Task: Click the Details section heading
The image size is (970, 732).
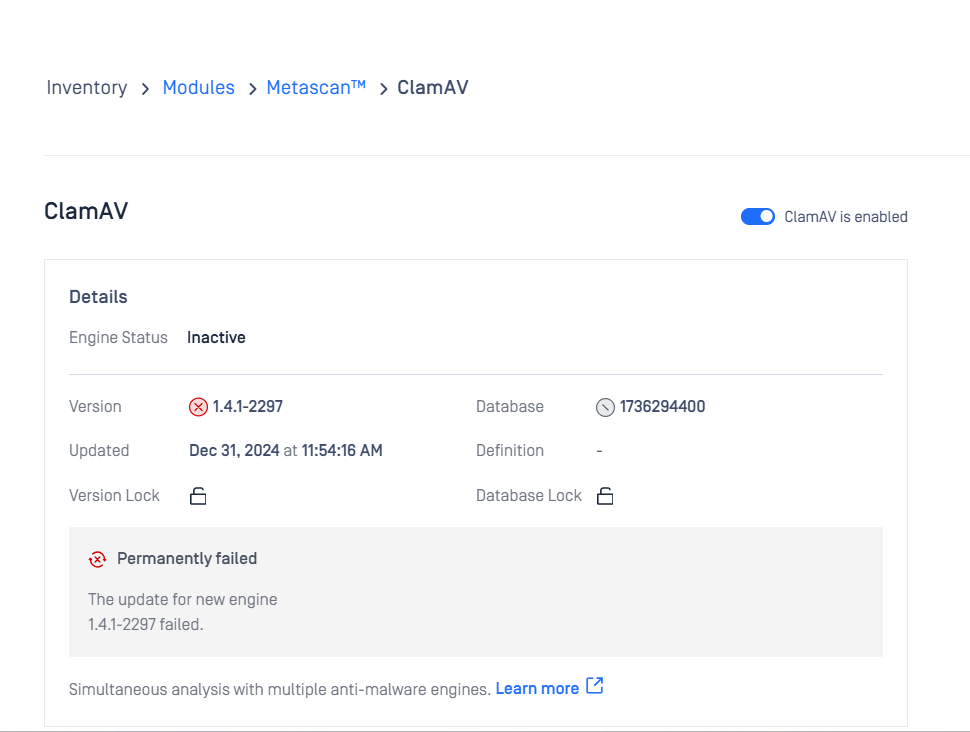Action: 98,297
